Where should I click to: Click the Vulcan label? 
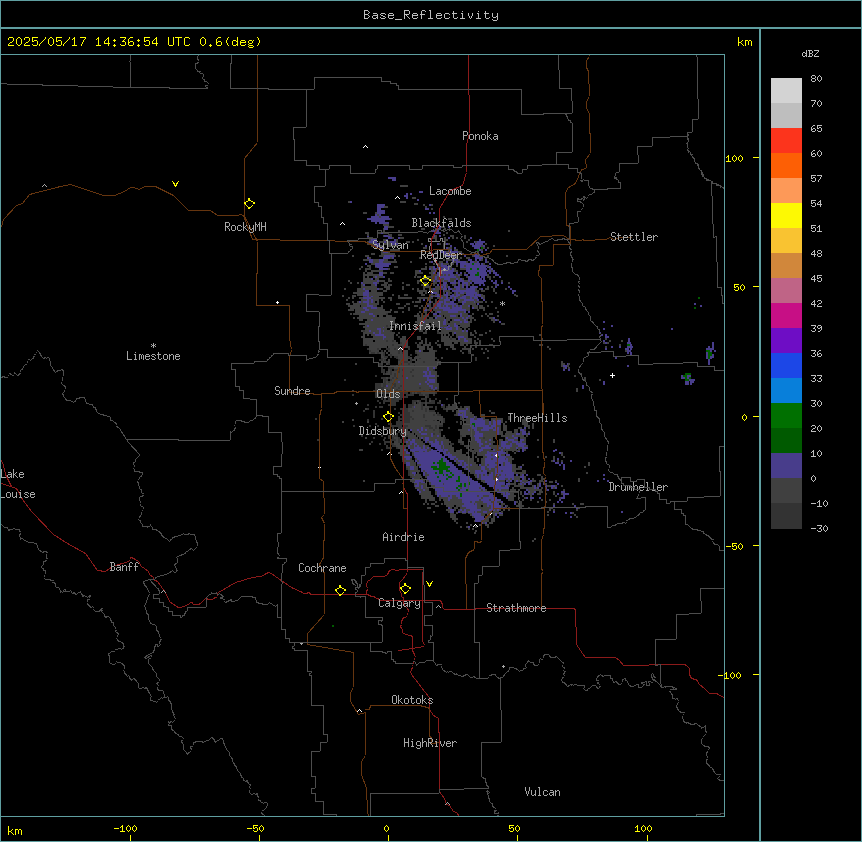click(543, 792)
